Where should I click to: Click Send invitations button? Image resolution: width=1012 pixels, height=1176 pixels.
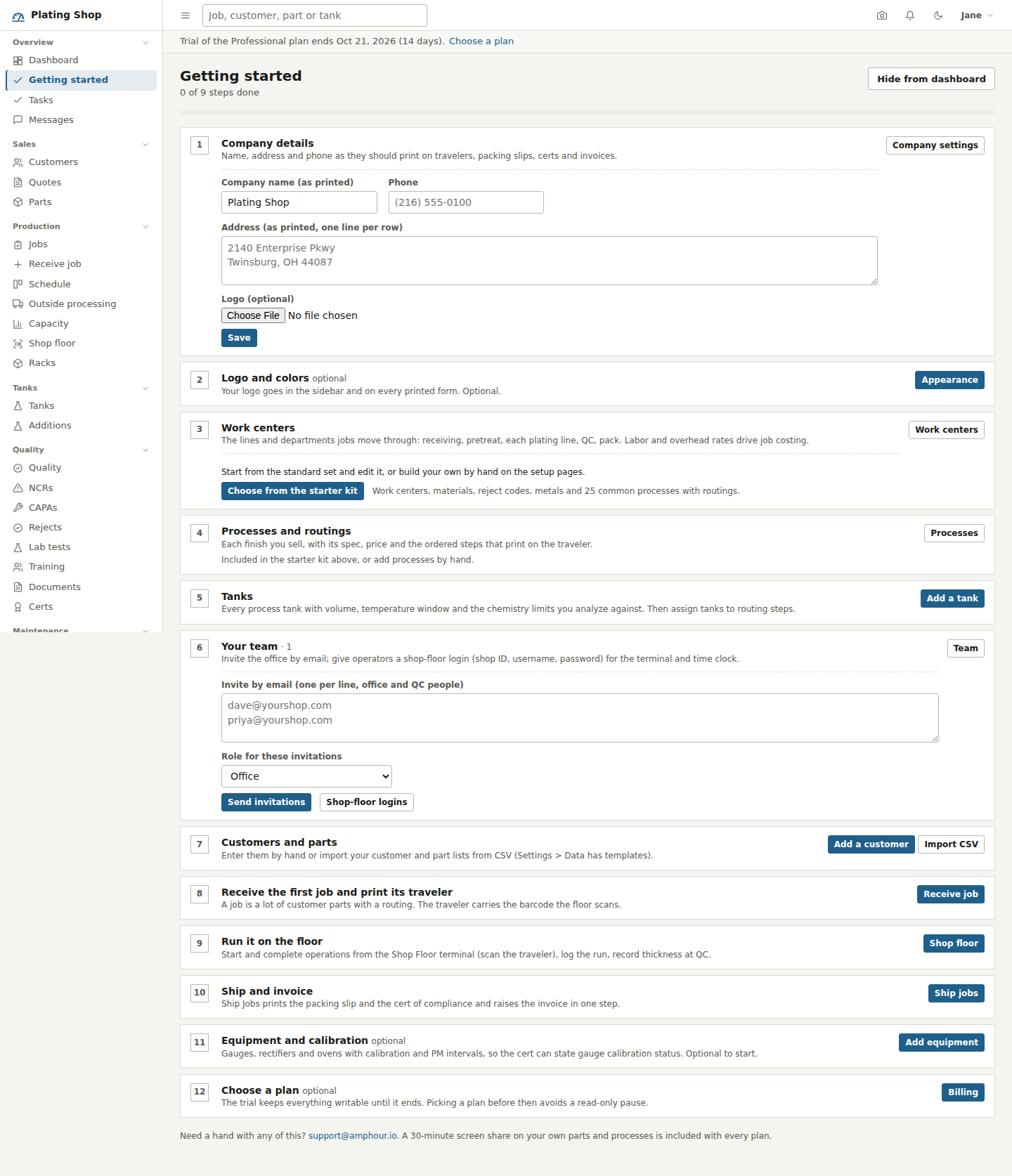266,802
